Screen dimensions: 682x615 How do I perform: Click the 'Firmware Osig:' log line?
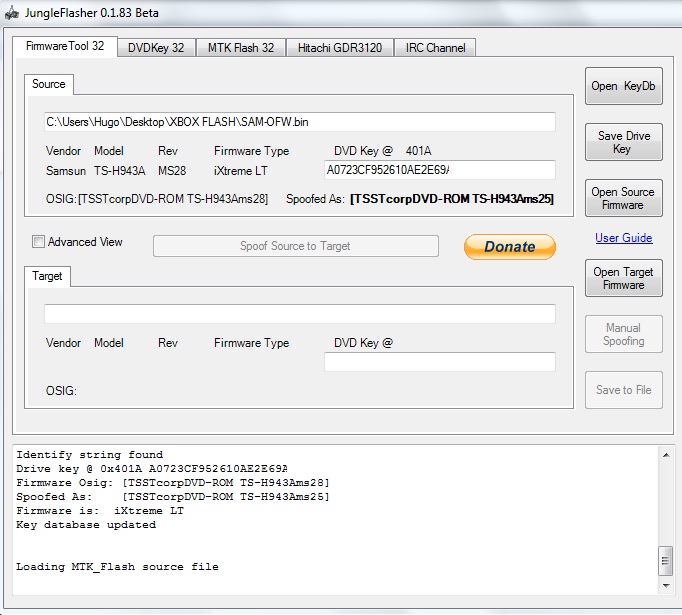tap(173, 483)
